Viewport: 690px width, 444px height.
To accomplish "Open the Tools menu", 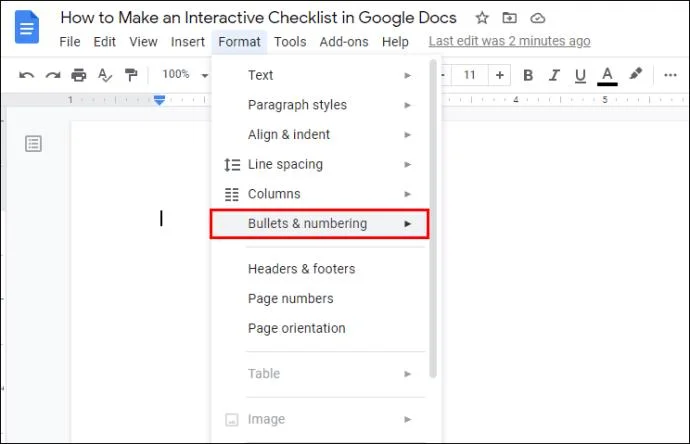I will [290, 42].
